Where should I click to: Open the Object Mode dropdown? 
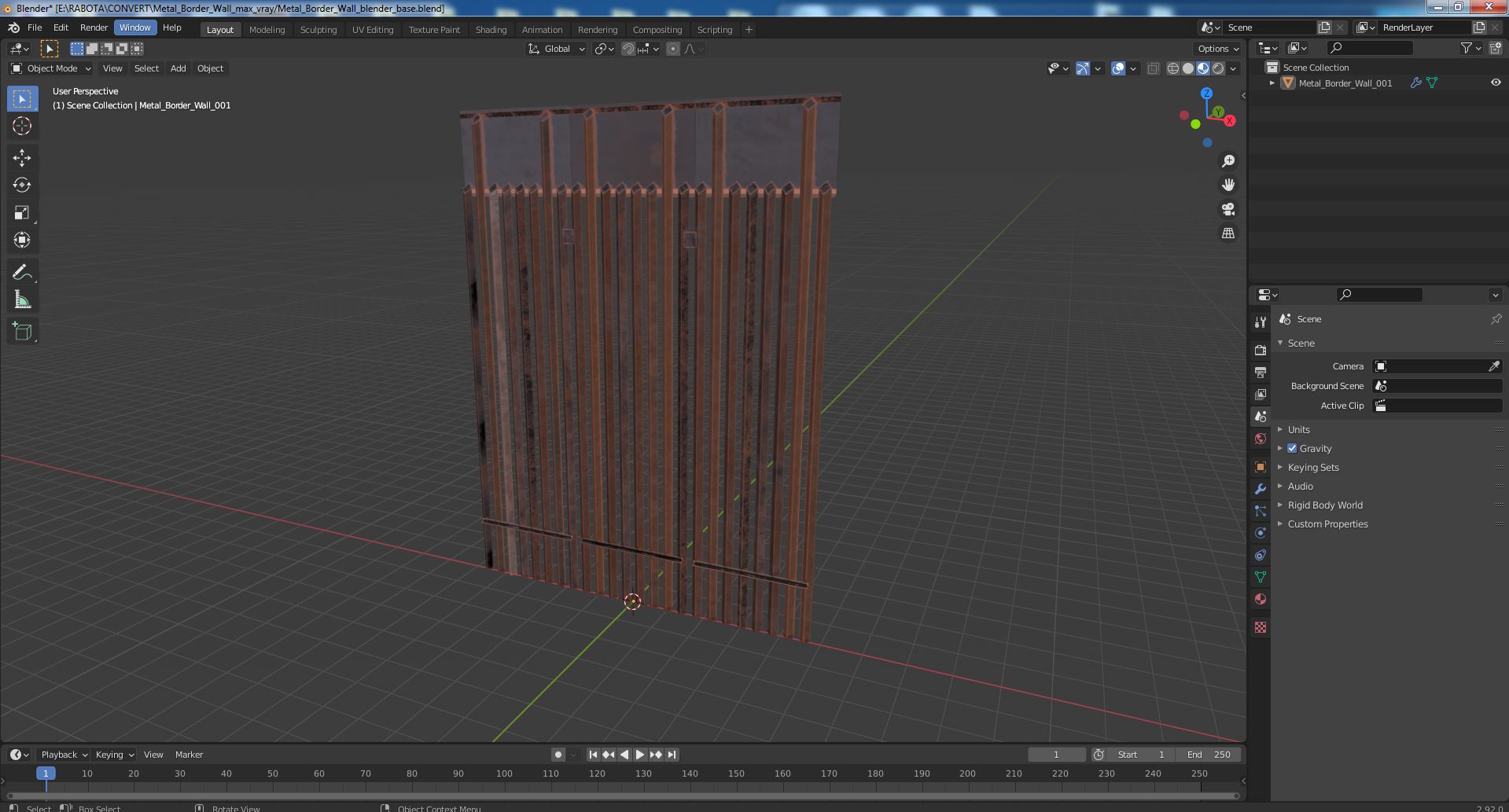[51, 68]
